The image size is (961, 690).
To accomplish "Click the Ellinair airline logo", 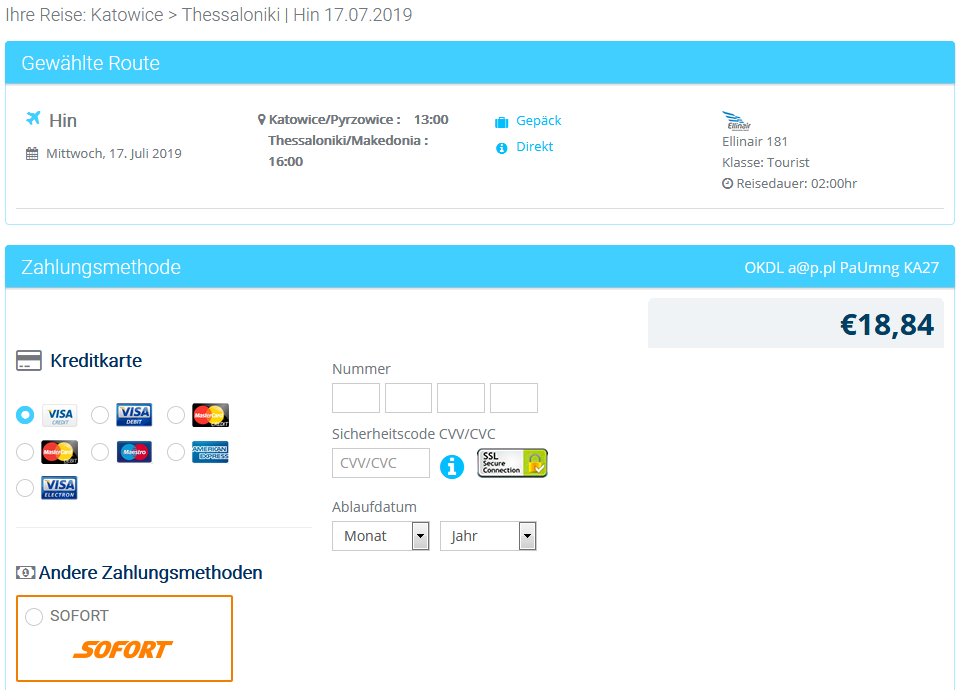I will pyautogui.click(x=736, y=121).
